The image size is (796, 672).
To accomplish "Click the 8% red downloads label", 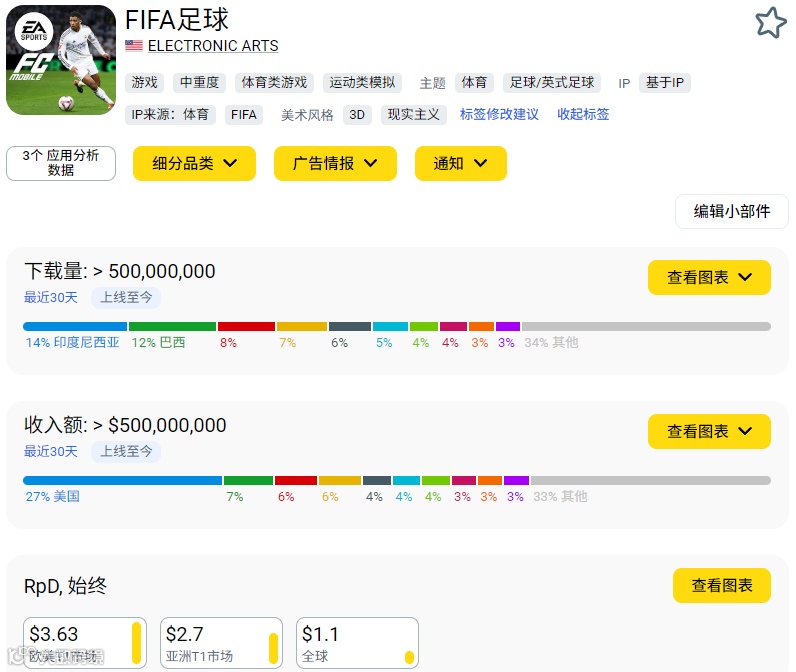I will [228, 343].
